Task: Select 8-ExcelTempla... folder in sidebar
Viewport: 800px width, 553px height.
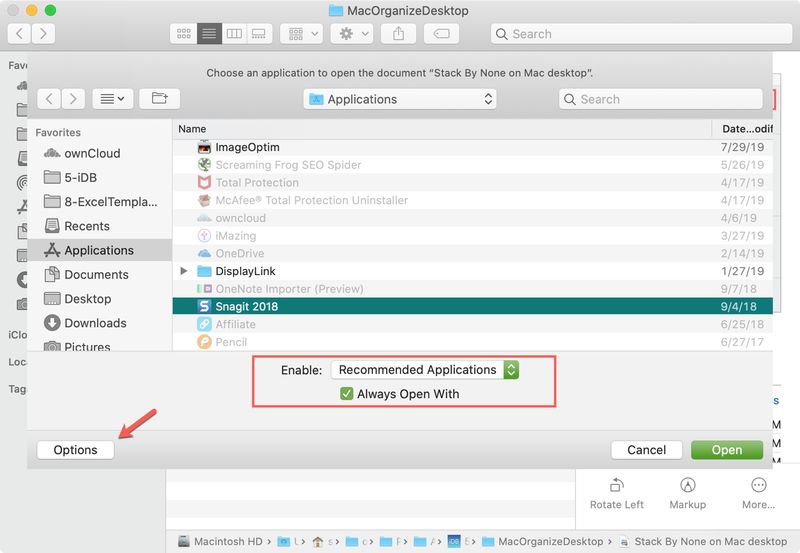Action: pos(101,202)
